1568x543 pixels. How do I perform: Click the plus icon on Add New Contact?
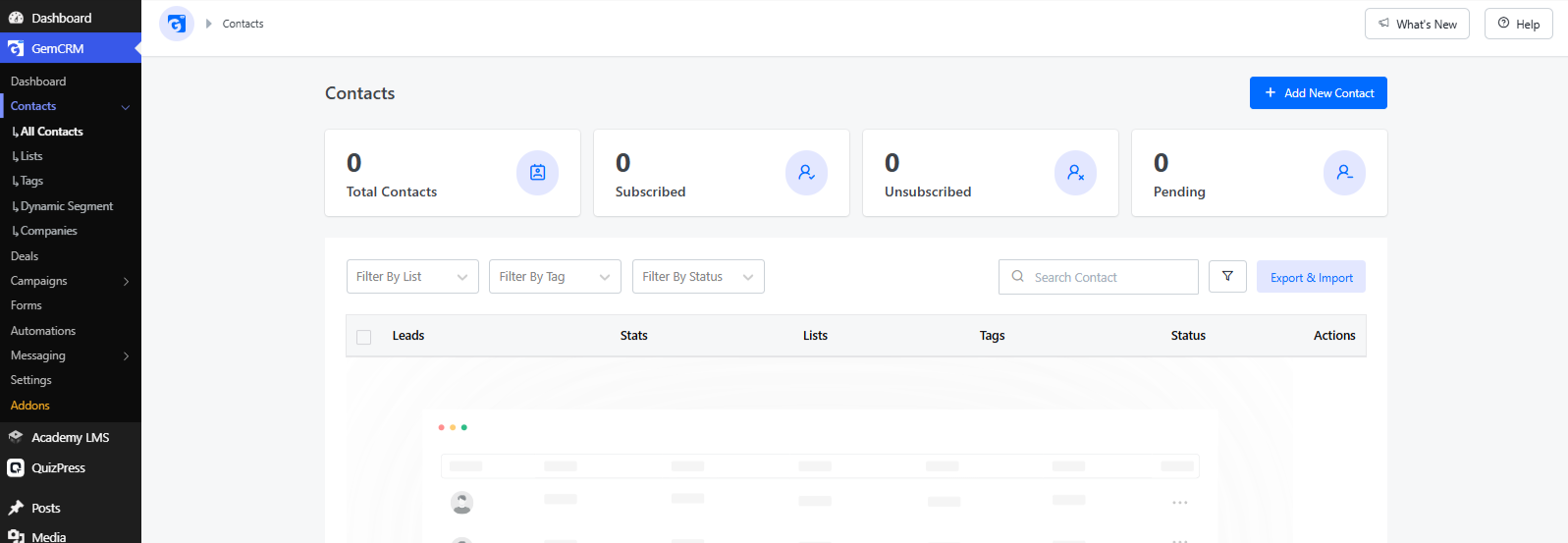[x=1271, y=92]
